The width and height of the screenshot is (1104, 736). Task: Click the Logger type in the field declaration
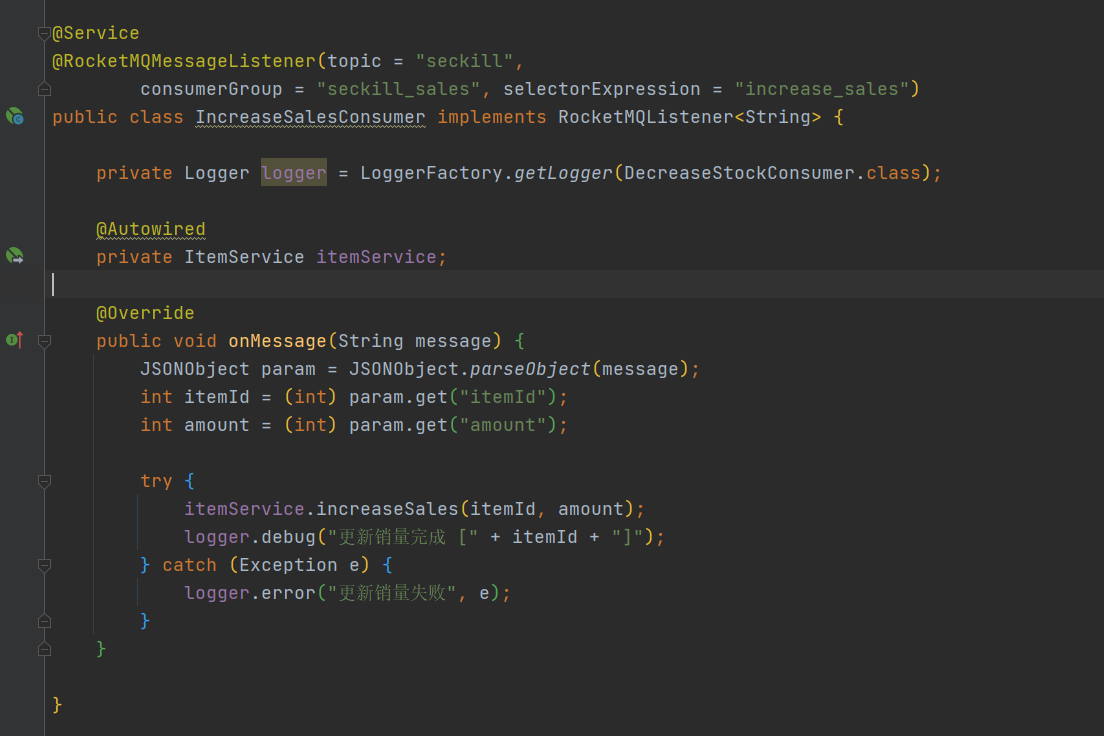(217, 173)
